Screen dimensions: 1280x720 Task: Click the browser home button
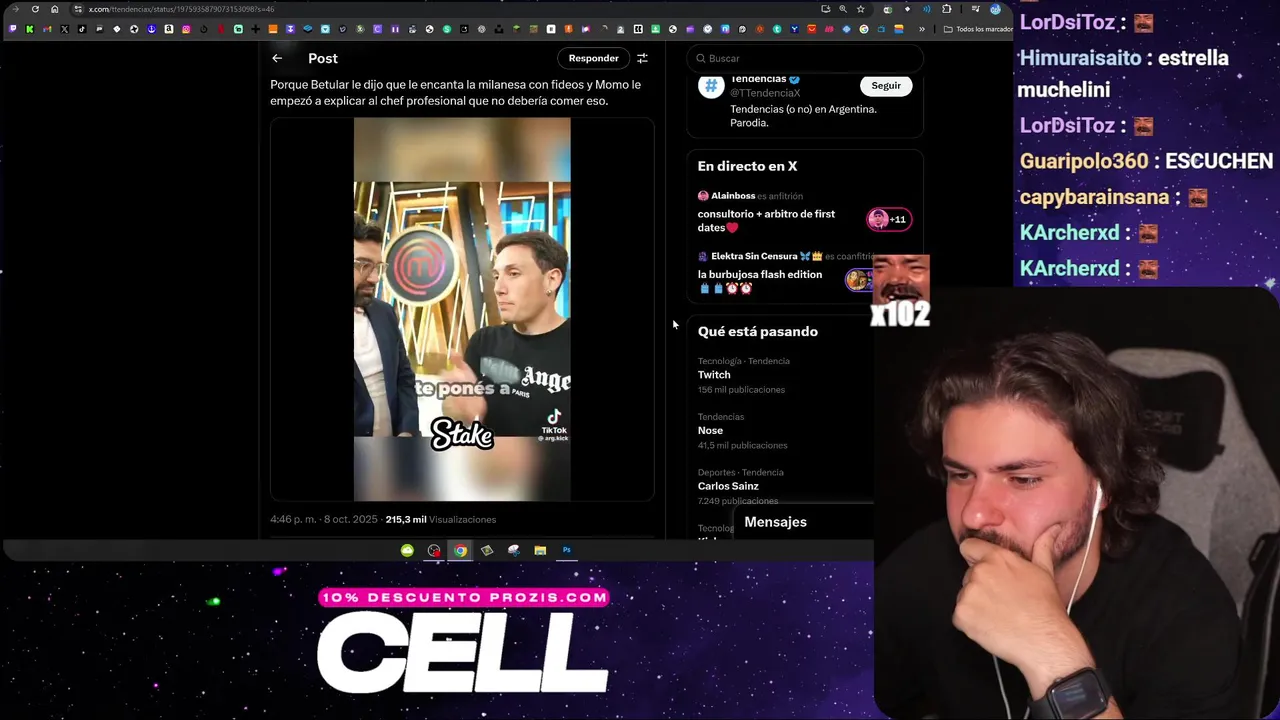55,9
